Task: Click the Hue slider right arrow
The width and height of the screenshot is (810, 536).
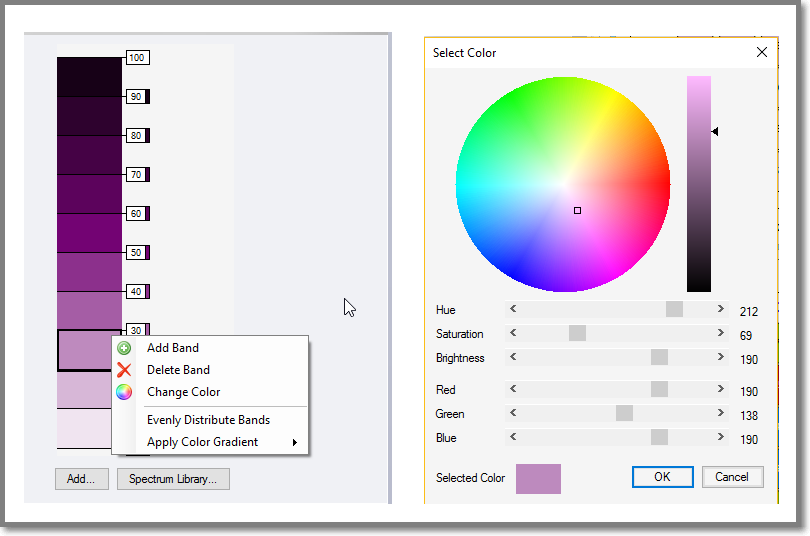Action: pos(720,310)
